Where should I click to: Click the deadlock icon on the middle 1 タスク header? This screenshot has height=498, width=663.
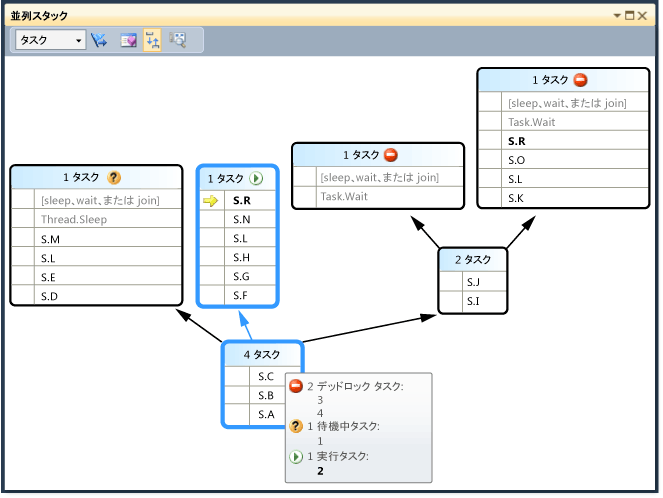pos(391,155)
